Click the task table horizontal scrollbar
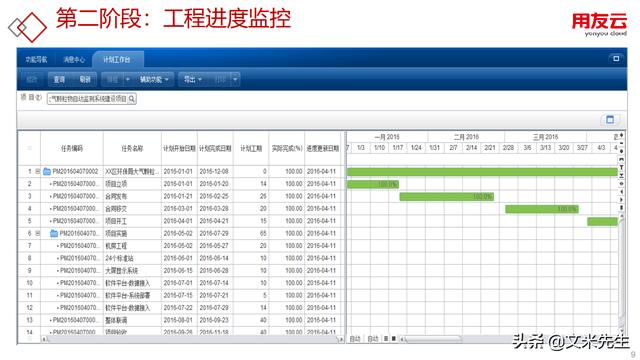 (x=192, y=339)
